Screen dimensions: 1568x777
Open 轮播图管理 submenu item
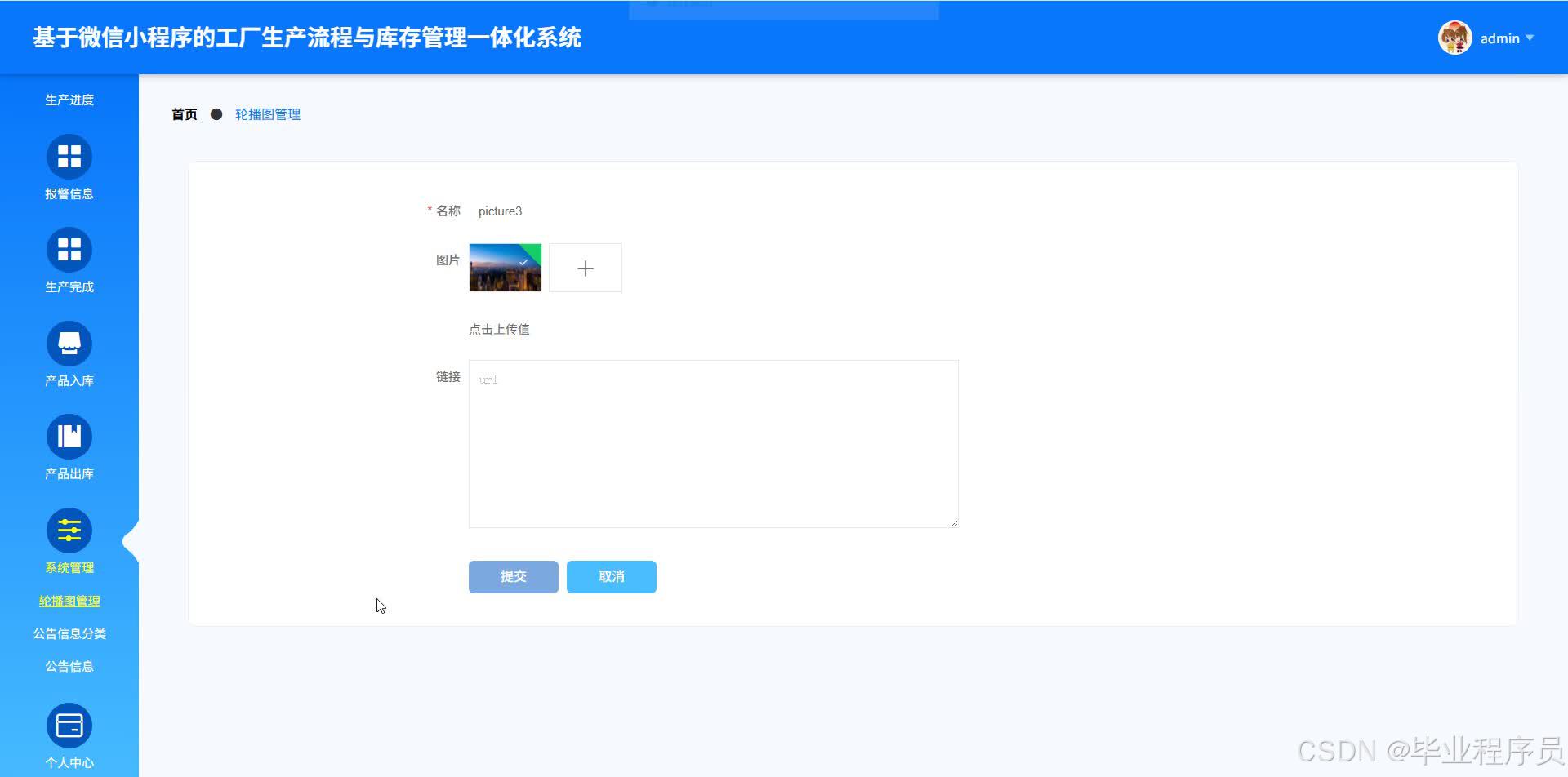[69, 601]
